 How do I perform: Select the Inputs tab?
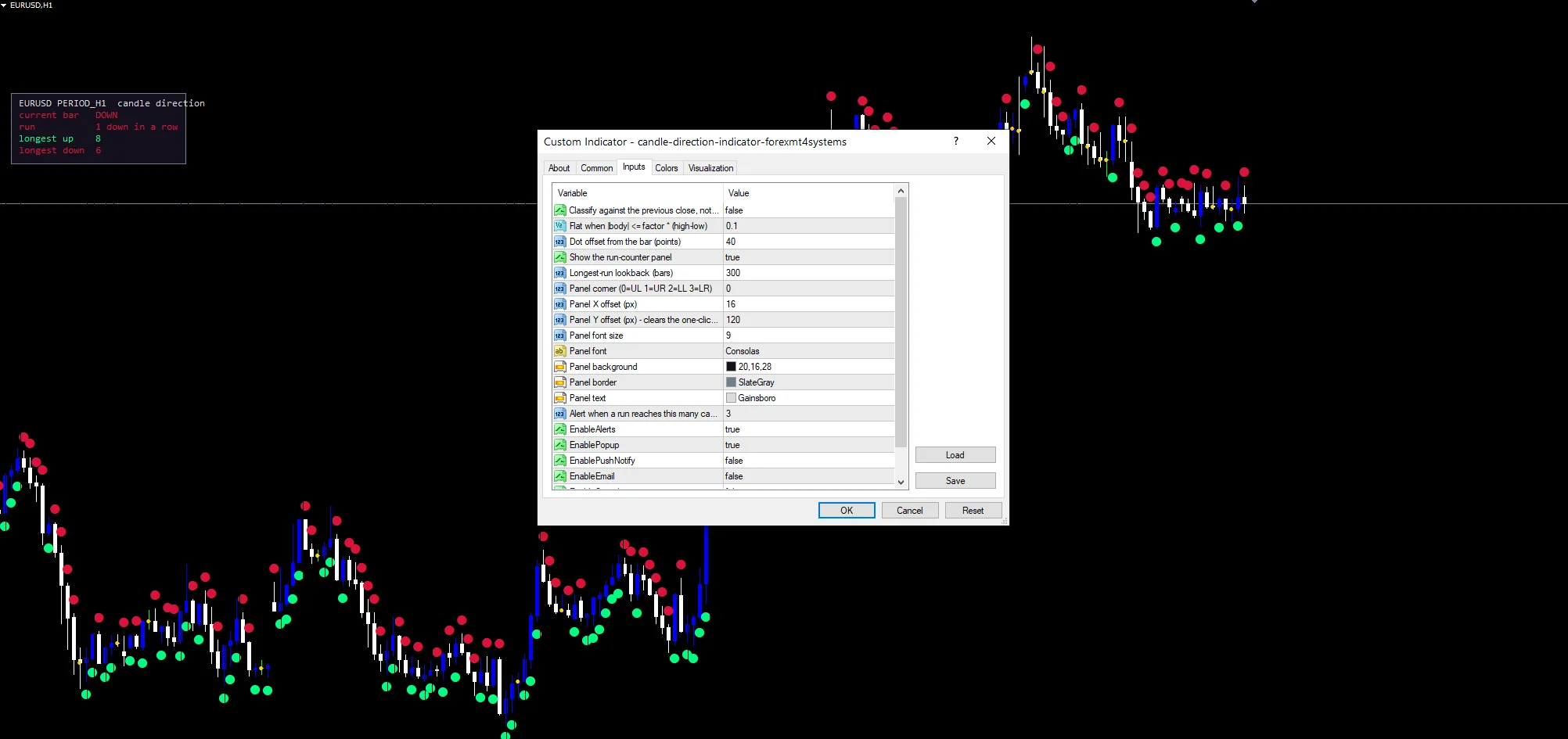pos(634,167)
